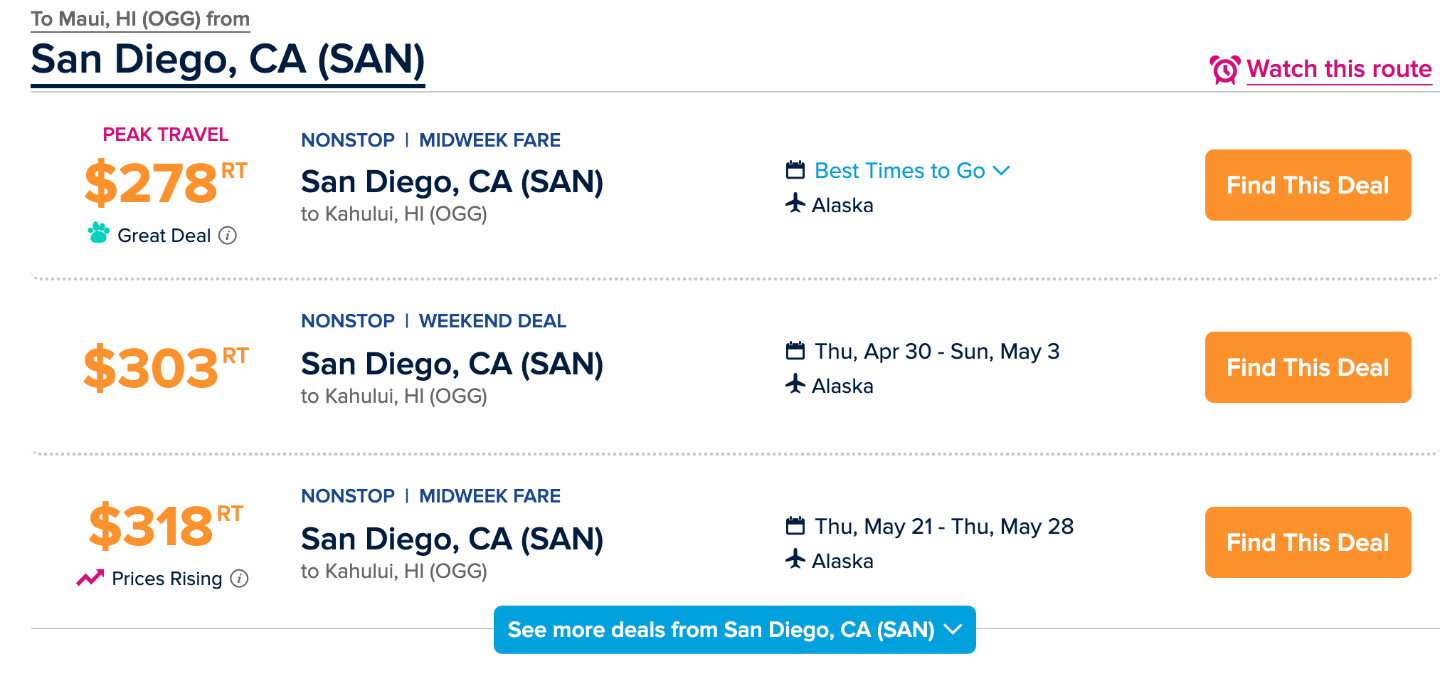Image resolution: width=1440 pixels, height=679 pixels.
Task: Click the calendar icon next to Thu, Apr 30
Action: click(795, 351)
